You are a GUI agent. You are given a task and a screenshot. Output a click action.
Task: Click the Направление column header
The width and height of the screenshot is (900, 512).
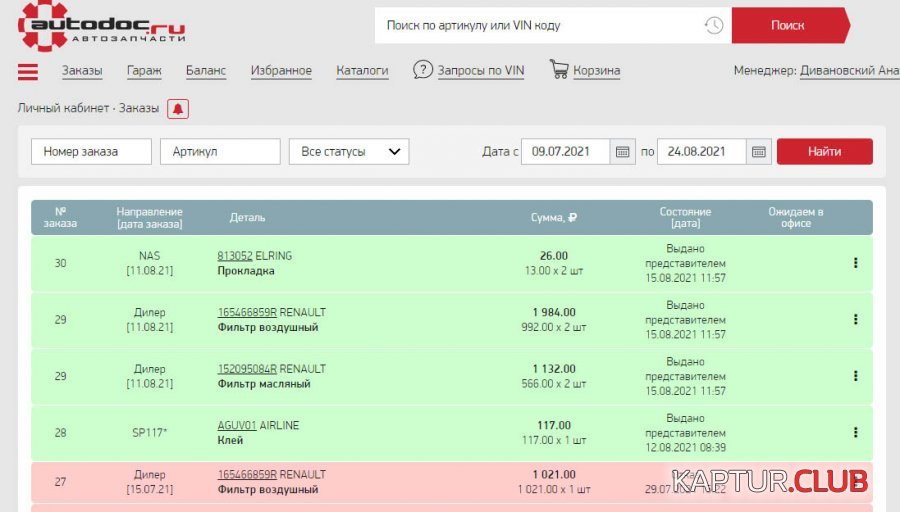point(149,218)
